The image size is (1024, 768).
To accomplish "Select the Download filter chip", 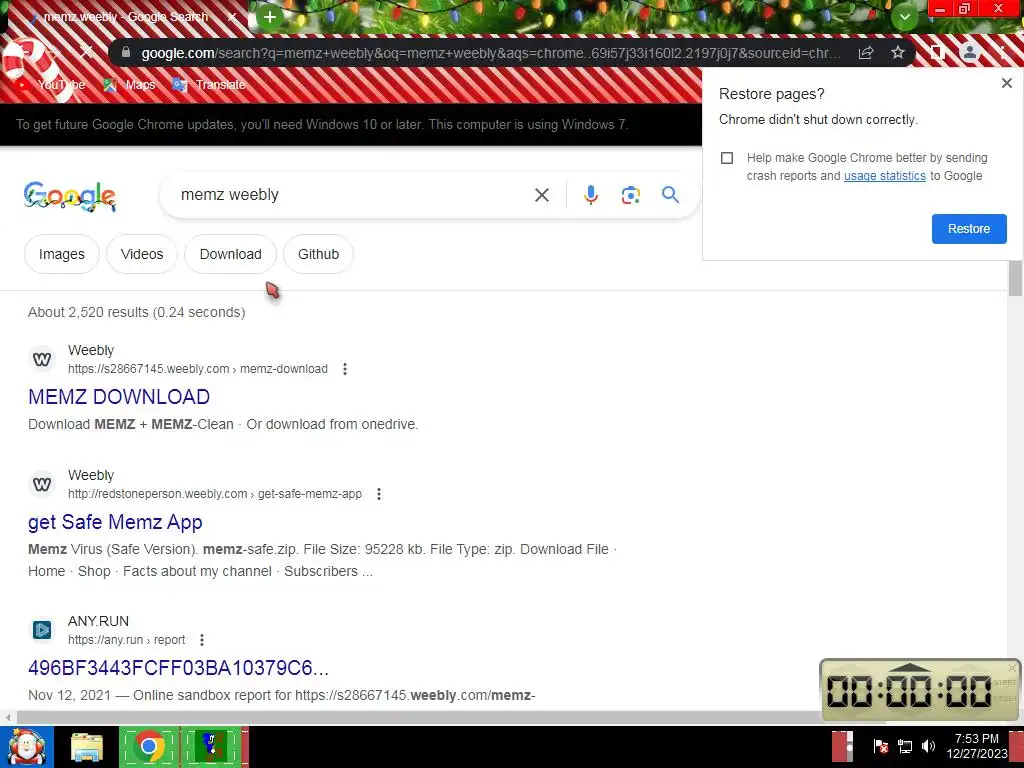I will pos(231,254).
